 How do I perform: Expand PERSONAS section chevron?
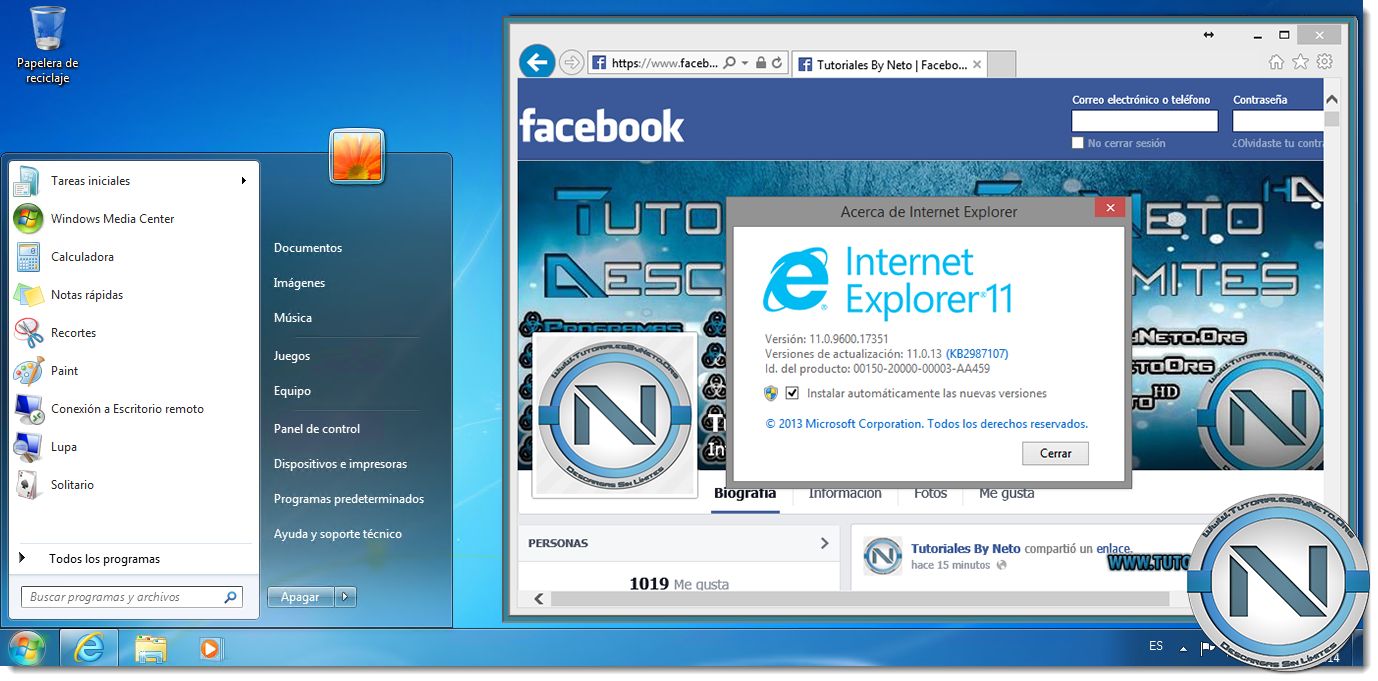click(x=824, y=543)
